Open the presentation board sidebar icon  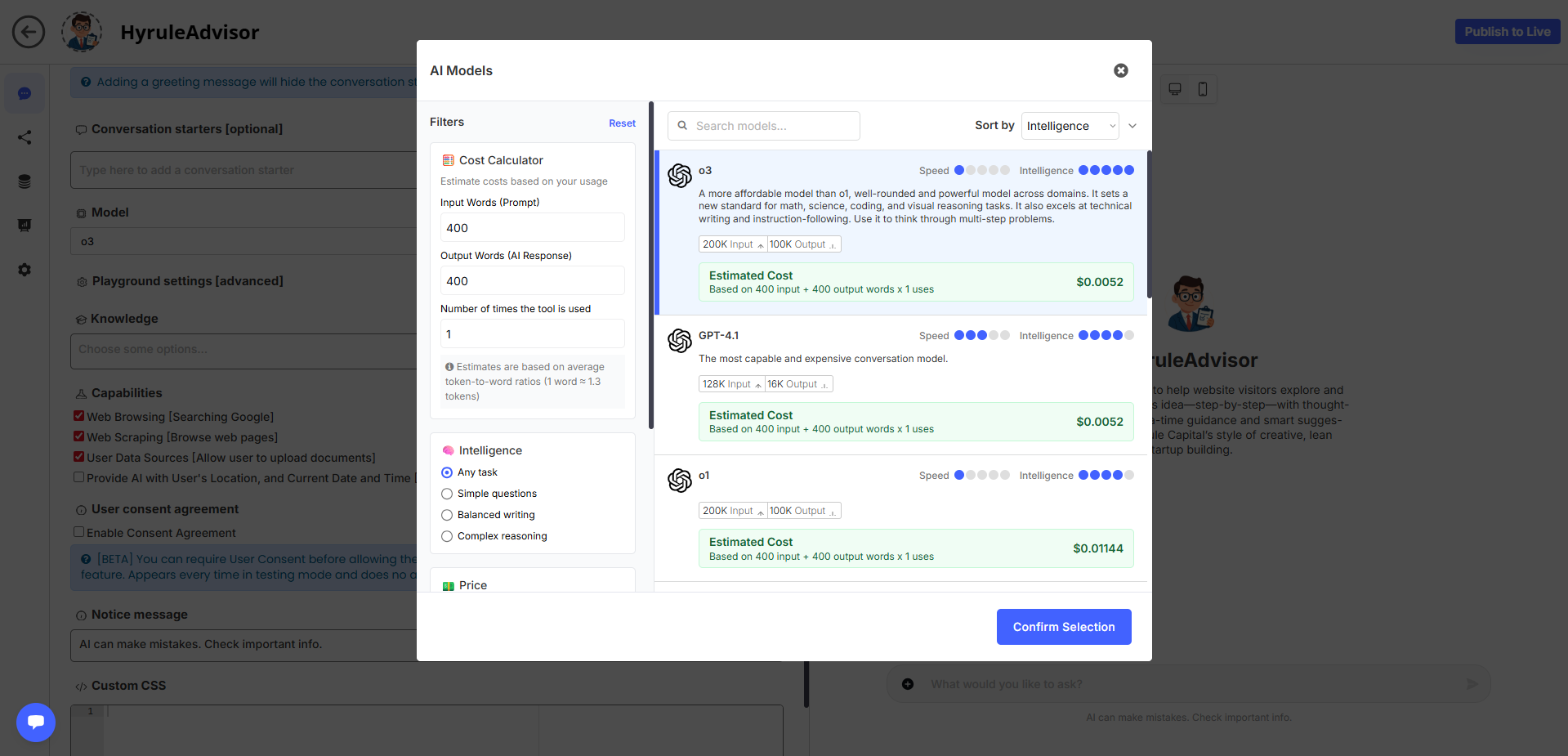pyautogui.click(x=25, y=226)
